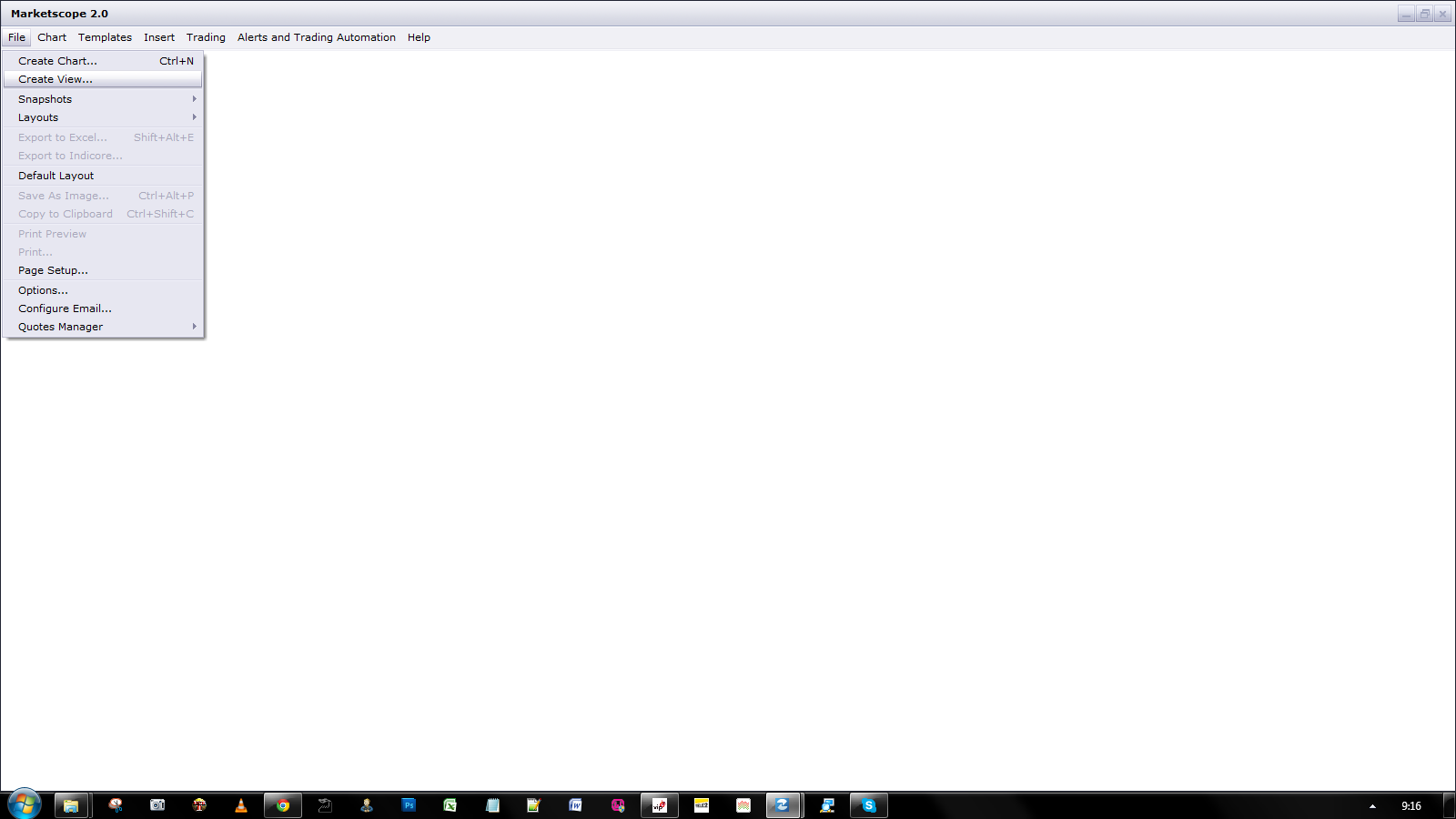
Task: Open Word from the taskbar
Action: click(x=576, y=805)
